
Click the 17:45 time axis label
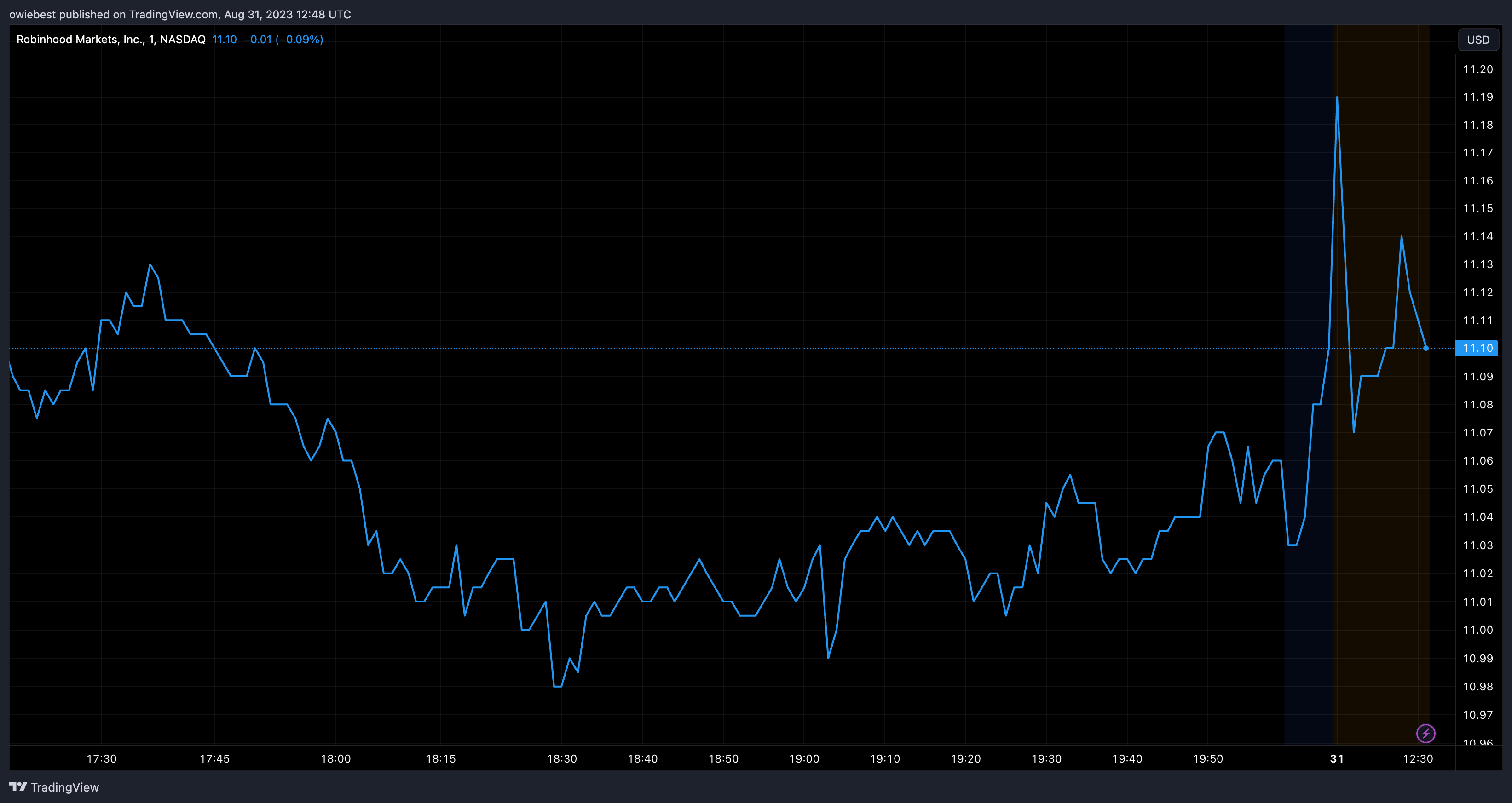point(215,758)
